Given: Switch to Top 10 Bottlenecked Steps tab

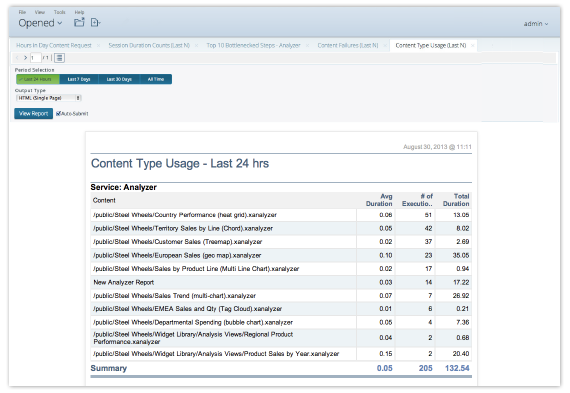Looking at the screenshot, I should click(x=253, y=45).
